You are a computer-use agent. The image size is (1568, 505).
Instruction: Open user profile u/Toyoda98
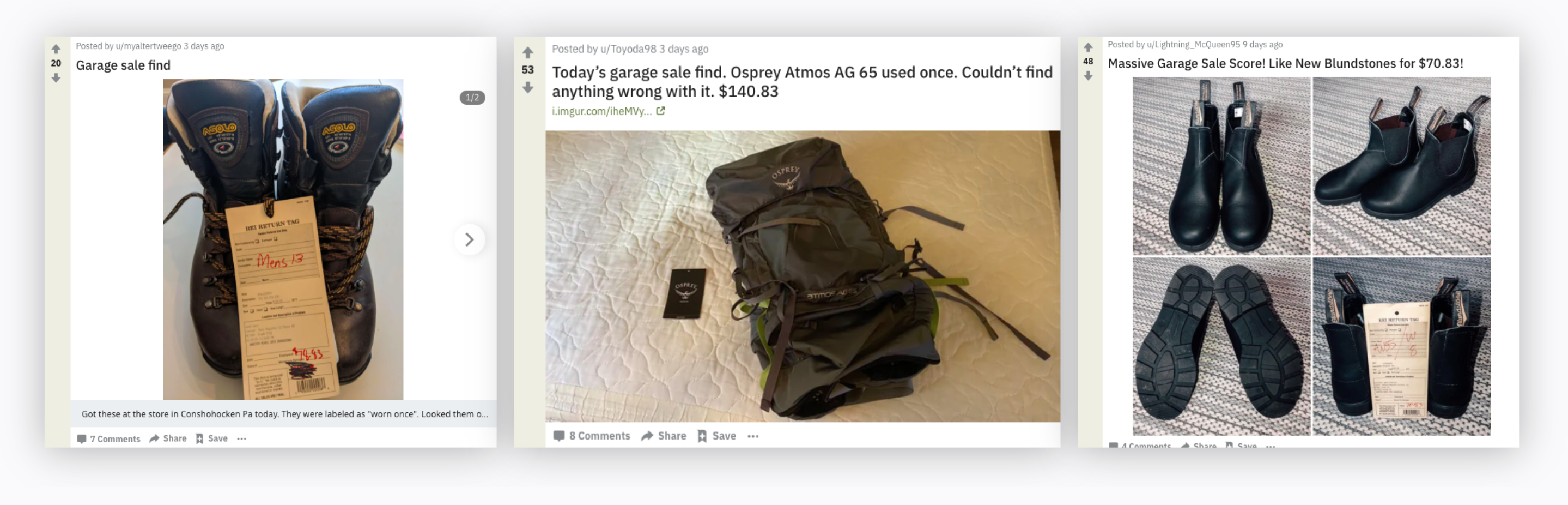click(x=628, y=49)
